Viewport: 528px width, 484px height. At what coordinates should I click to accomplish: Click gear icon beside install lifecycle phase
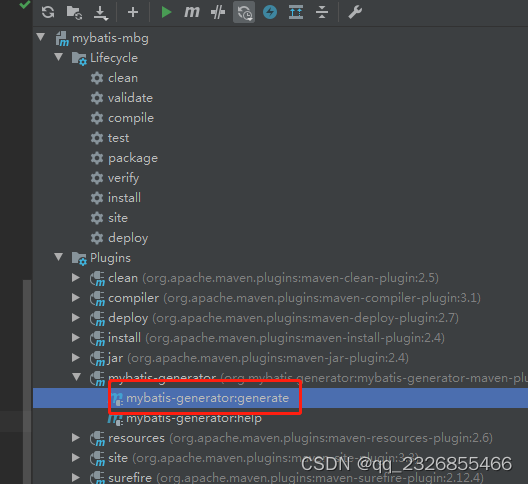pyautogui.click(x=97, y=198)
